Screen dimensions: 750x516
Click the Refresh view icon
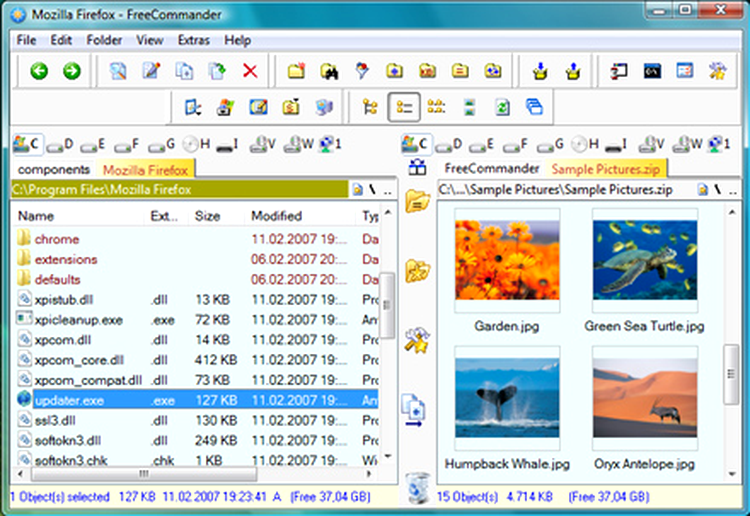pyautogui.click(x=502, y=107)
